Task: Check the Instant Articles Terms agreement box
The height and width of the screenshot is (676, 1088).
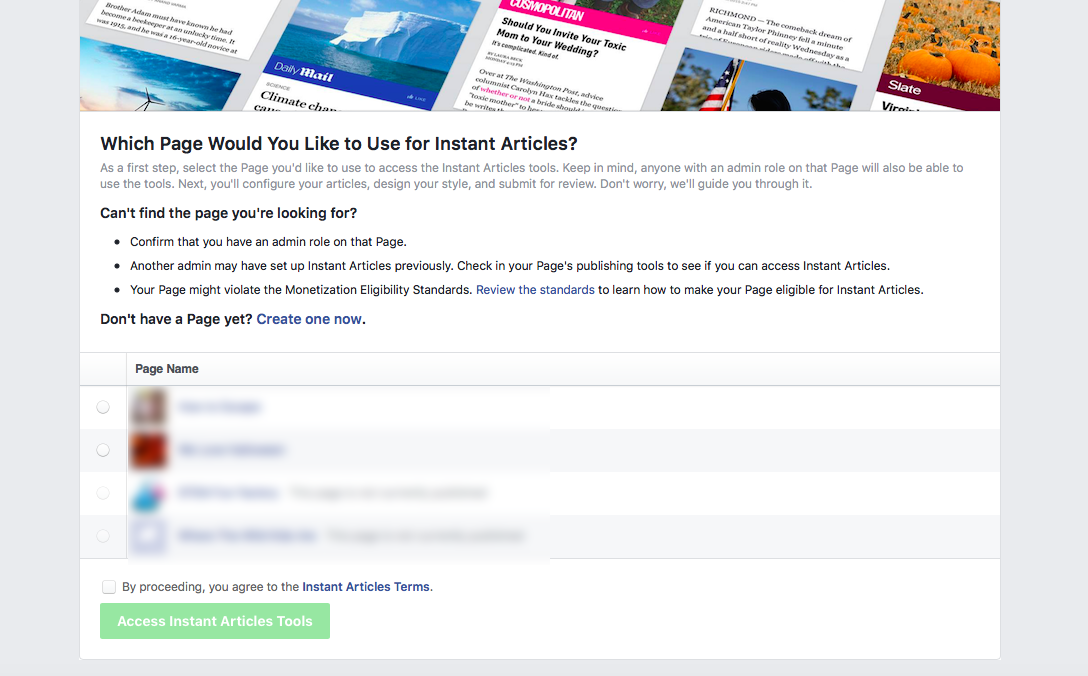Action: (x=109, y=586)
